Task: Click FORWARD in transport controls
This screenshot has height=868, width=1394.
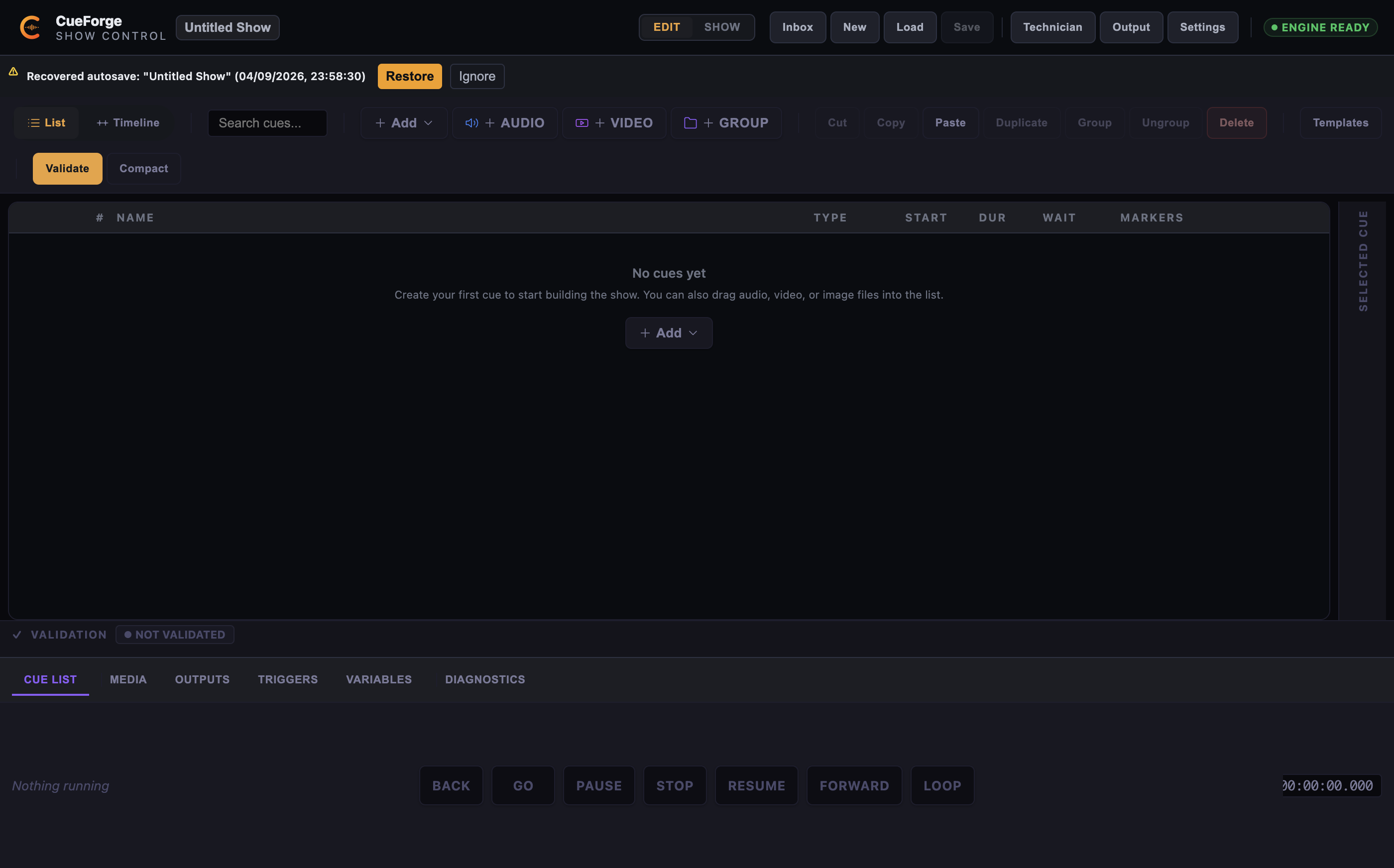Action: click(854, 785)
